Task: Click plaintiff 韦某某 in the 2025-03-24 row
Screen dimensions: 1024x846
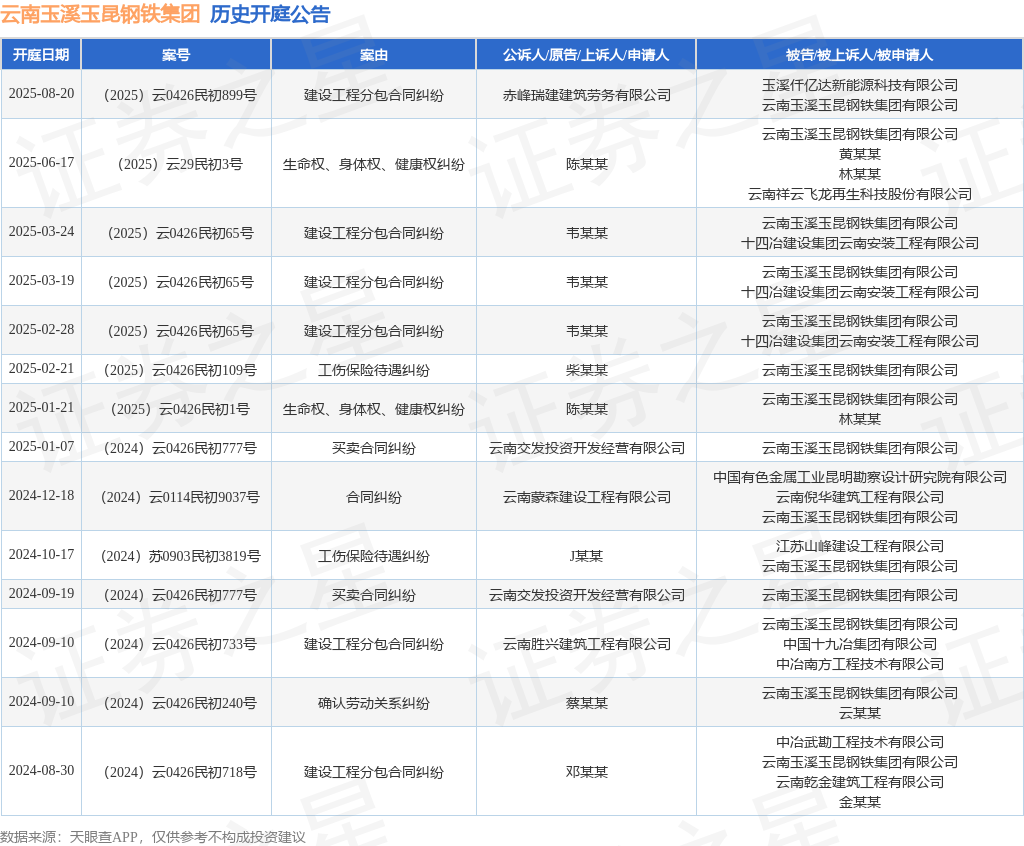Action: pos(586,233)
